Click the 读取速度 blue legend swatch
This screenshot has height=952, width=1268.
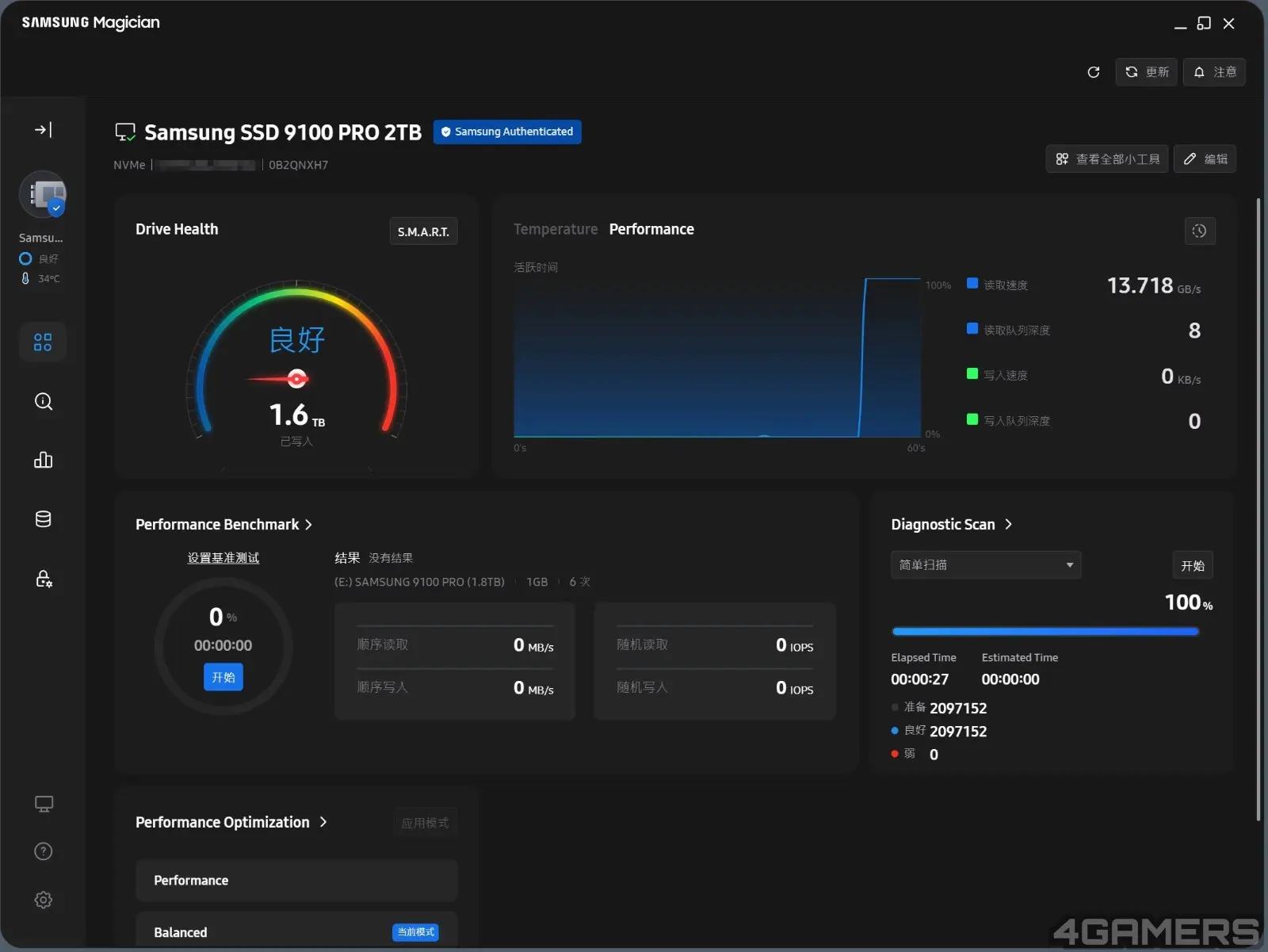click(x=972, y=283)
